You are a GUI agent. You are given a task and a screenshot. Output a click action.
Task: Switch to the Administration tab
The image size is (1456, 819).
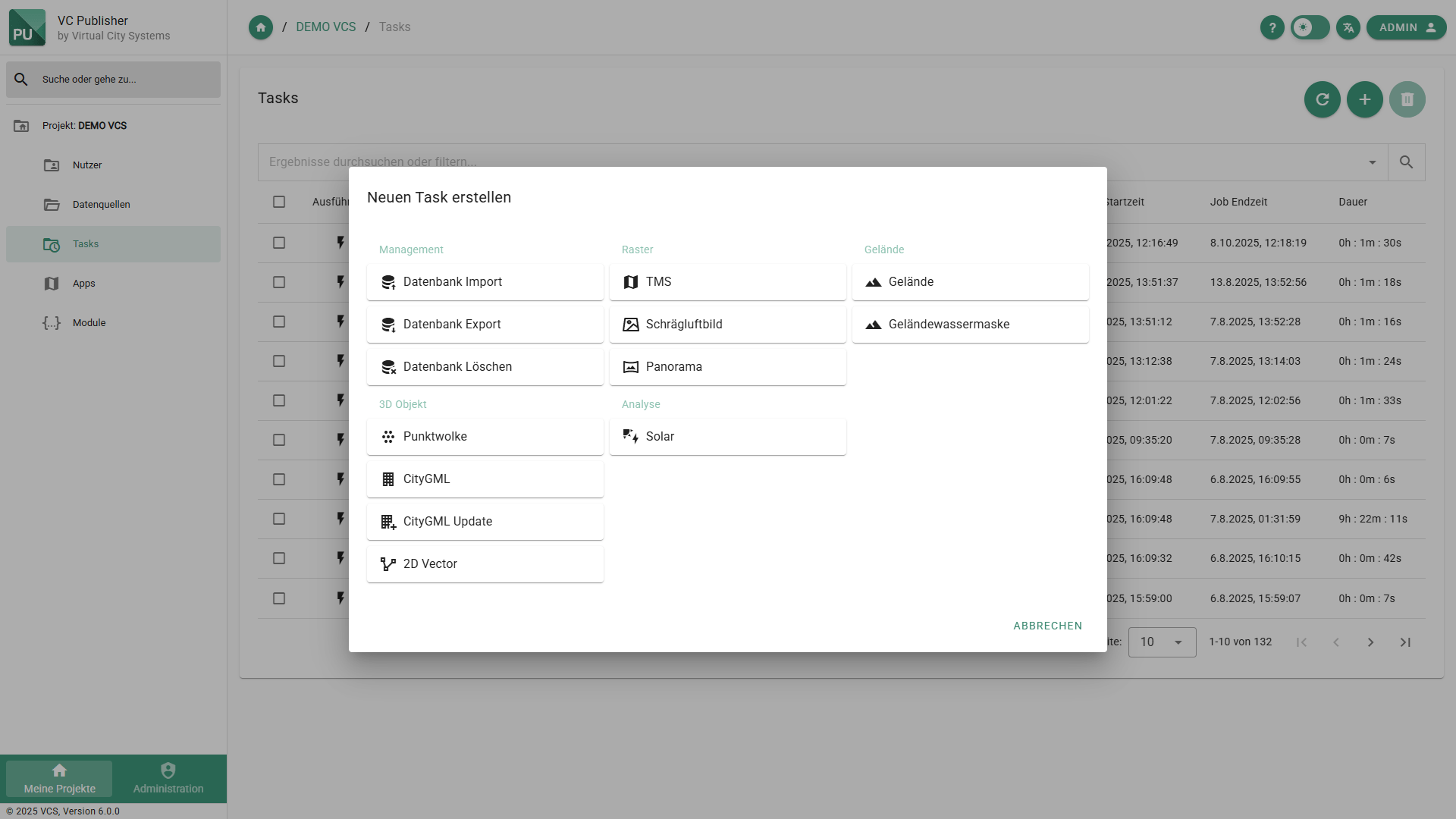coord(168,779)
